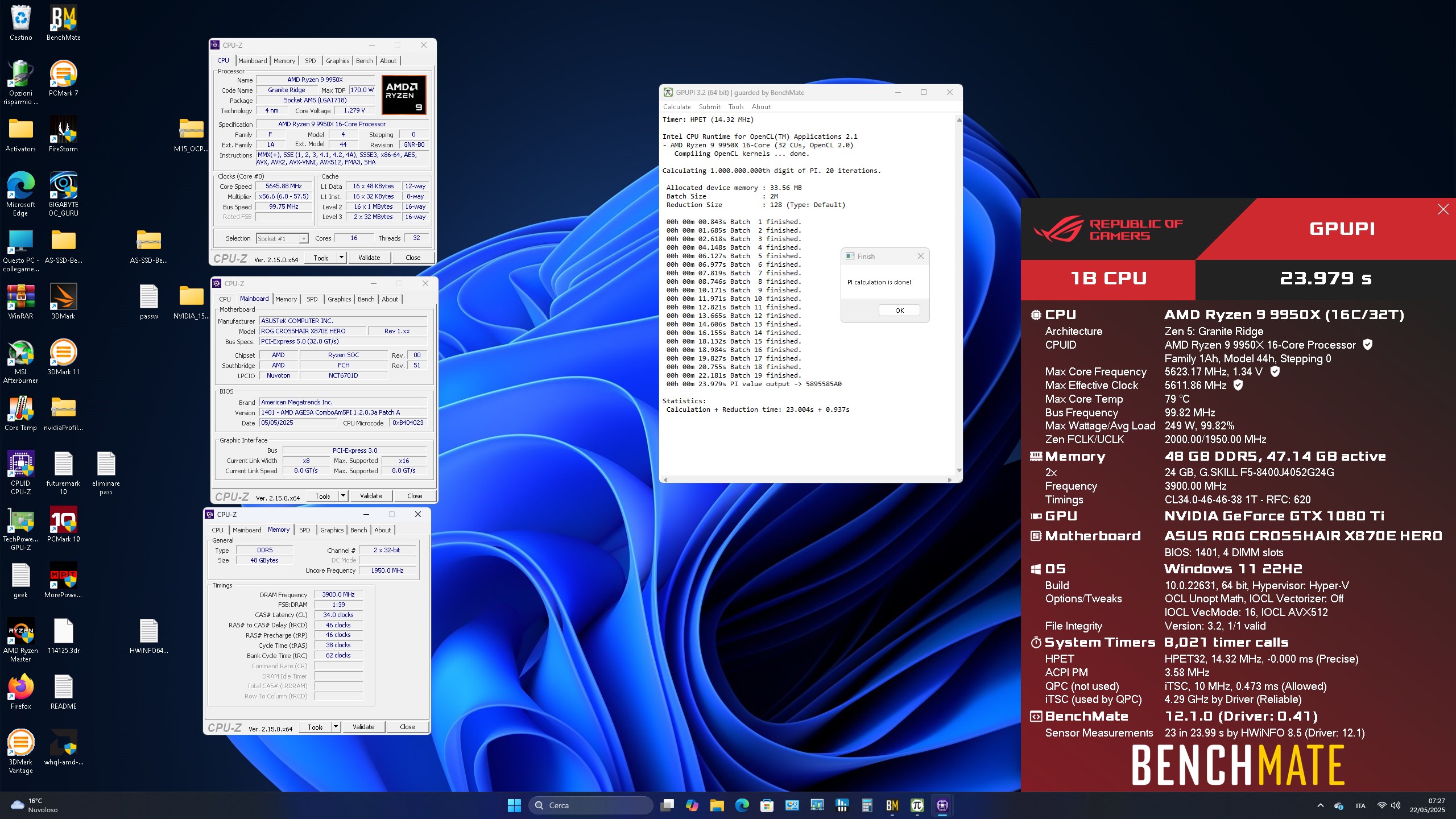The height and width of the screenshot is (819, 1456).
Task: Open the Socket #1 selection dropdown
Action: pos(282,239)
